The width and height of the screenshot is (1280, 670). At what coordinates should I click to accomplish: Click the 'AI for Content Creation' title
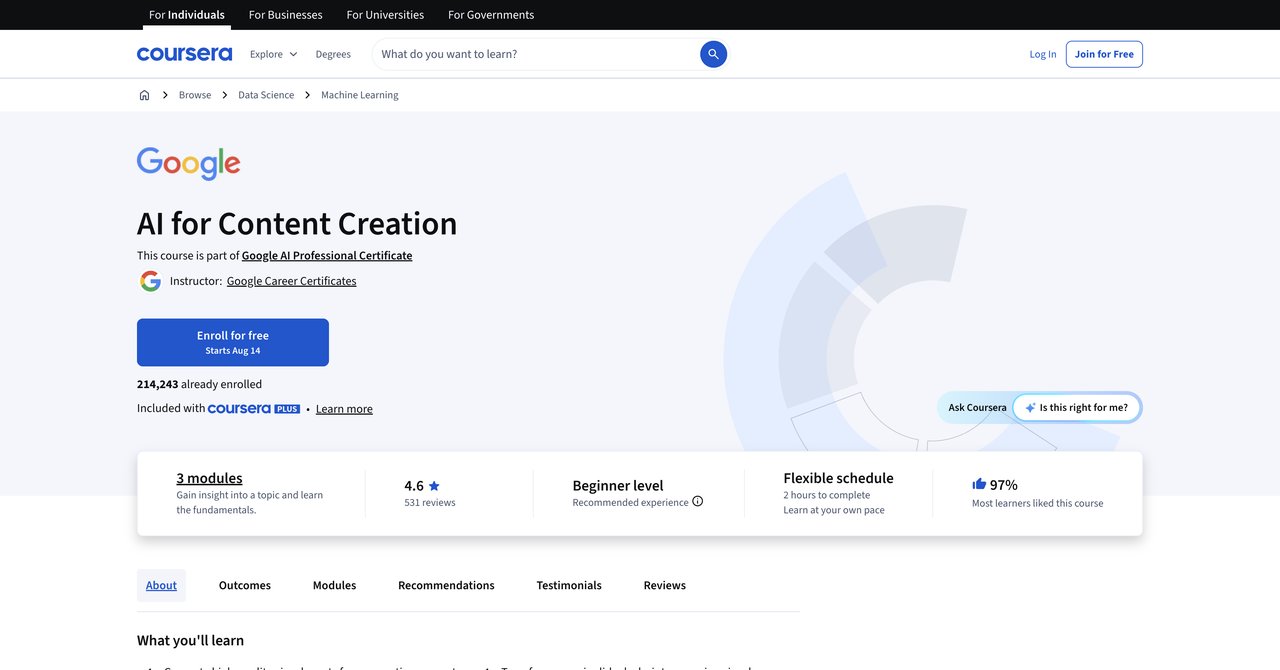(x=297, y=223)
